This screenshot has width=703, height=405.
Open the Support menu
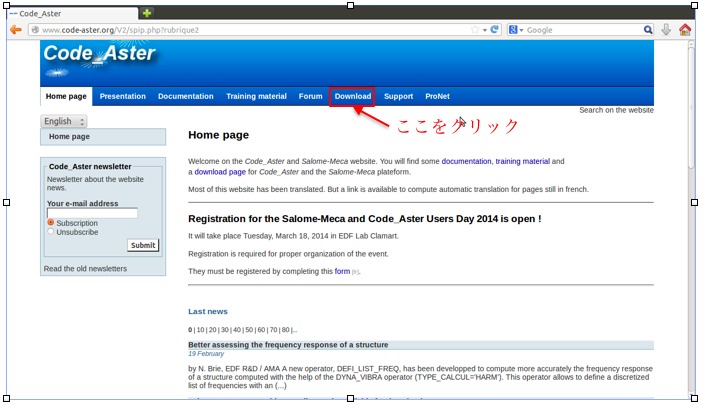[399, 96]
